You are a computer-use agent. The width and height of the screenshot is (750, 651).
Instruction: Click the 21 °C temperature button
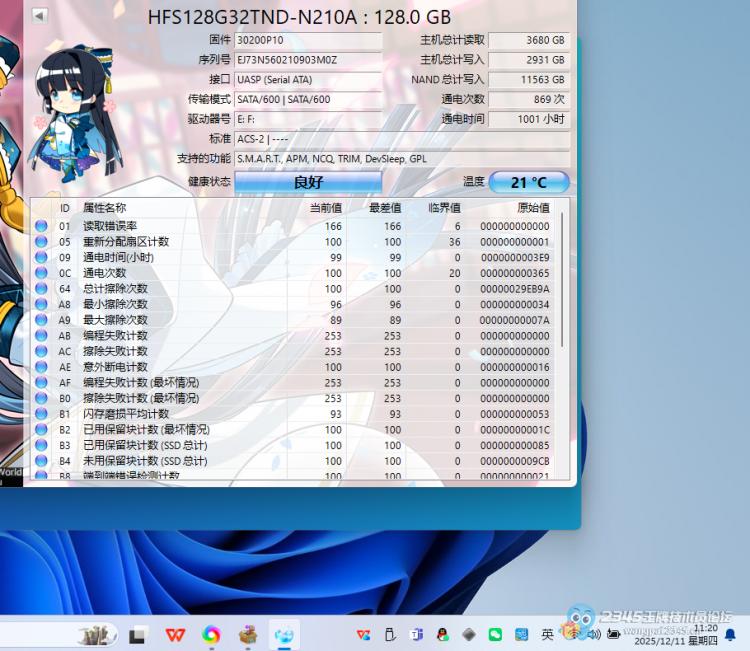(529, 182)
